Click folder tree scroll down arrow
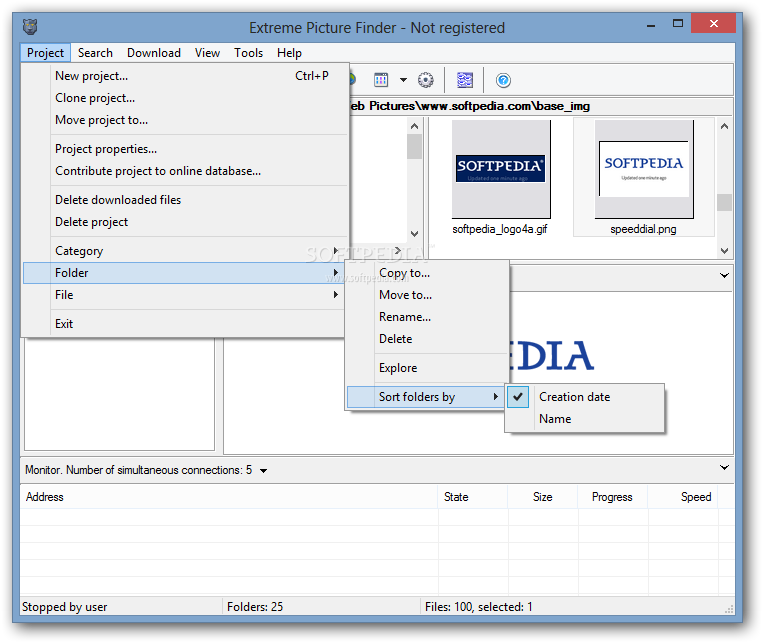The height and width of the screenshot is (643, 763). [414, 234]
